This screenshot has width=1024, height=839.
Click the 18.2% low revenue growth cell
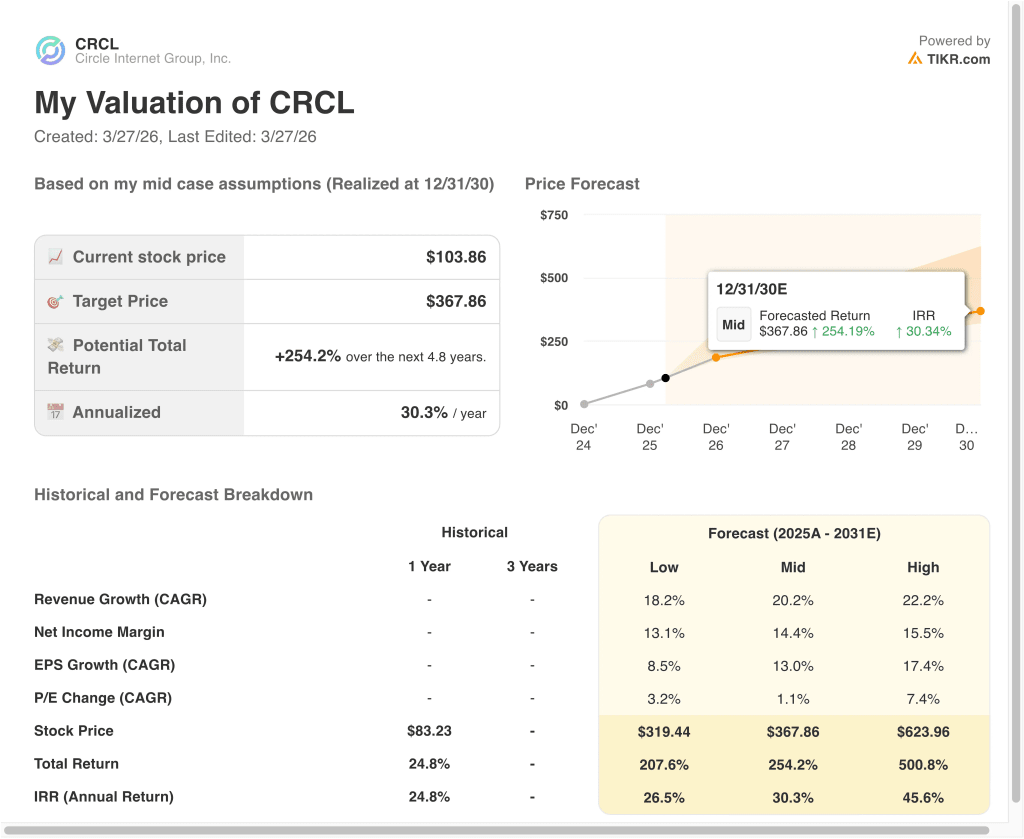(x=664, y=600)
